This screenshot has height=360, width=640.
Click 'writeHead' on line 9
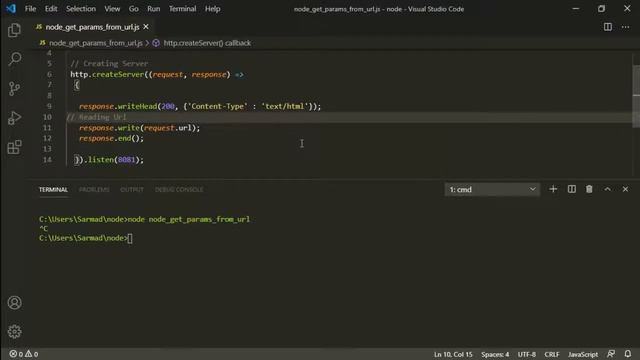[137, 106]
